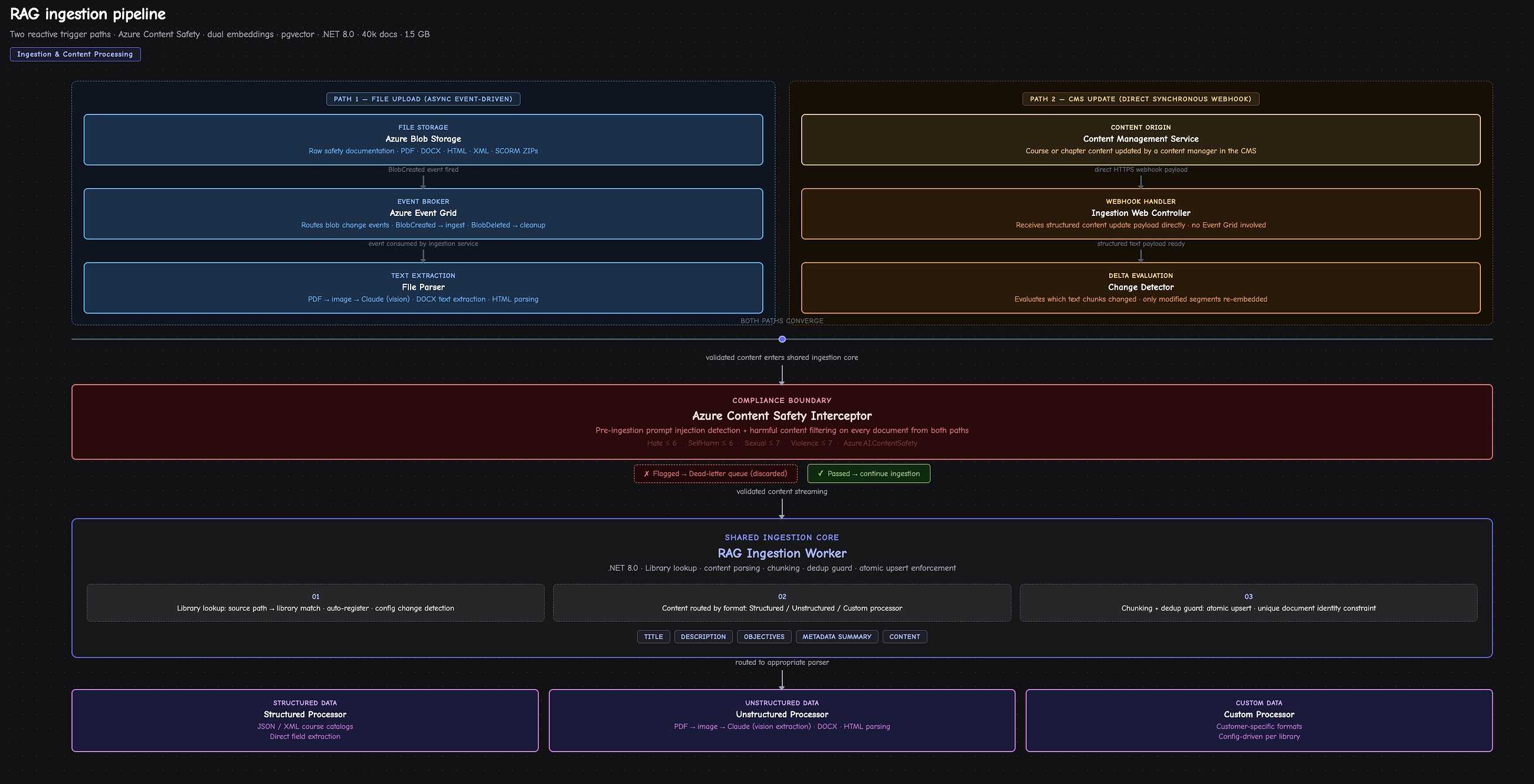This screenshot has width=1534, height=784.
Task: Click the Violence ≤ 7 threshold text
Action: pos(811,443)
